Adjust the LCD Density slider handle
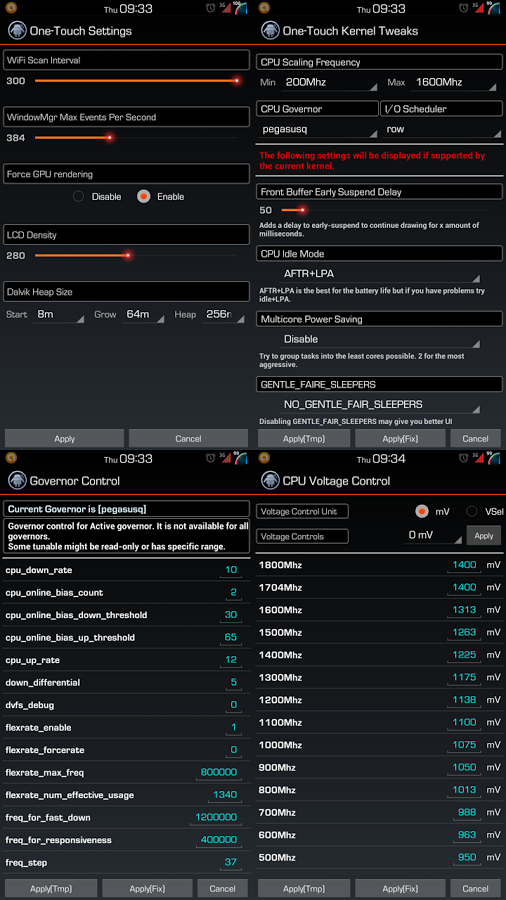This screenshot has width=506, height=900. click(x=128, y=255)
